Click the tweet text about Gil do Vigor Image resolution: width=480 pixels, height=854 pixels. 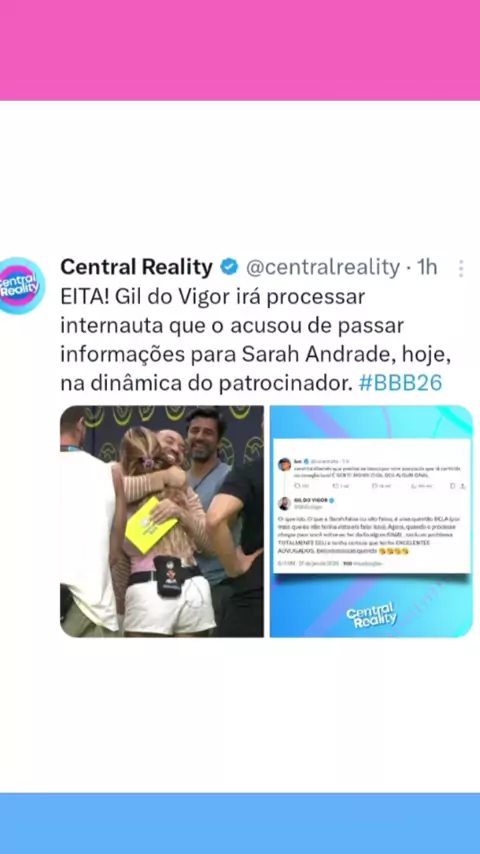point(256,340)
